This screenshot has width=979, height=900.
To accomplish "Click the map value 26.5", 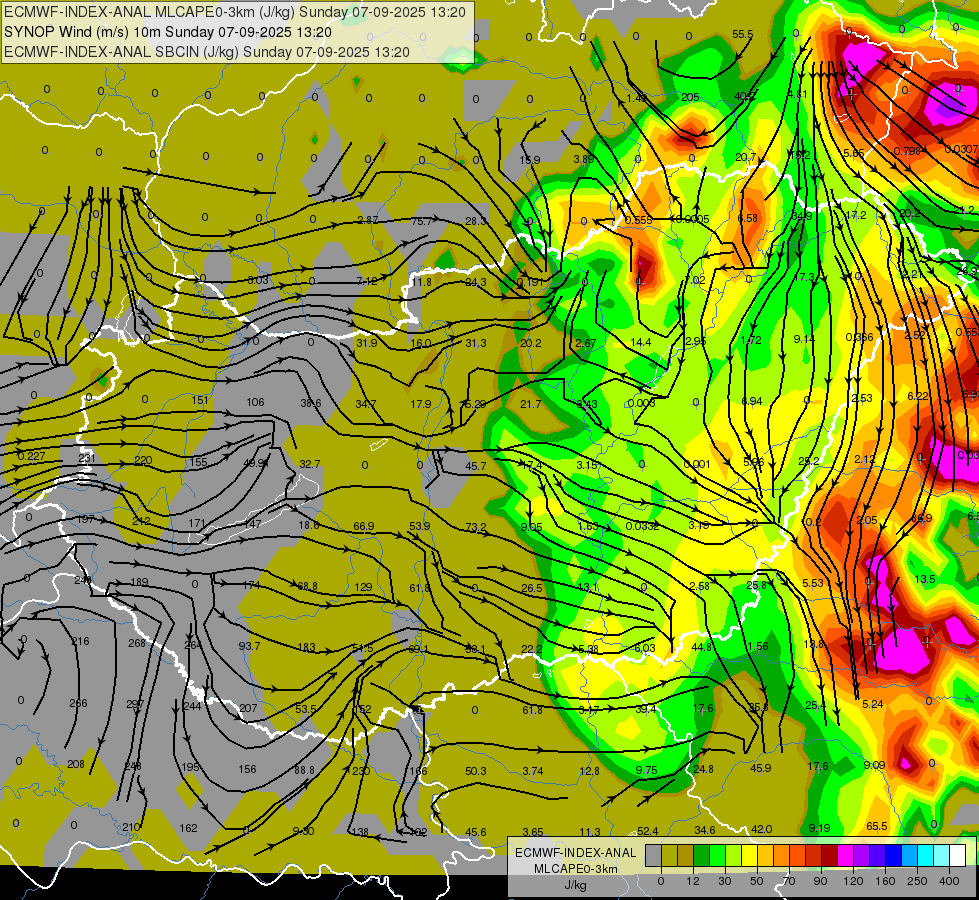I will coord(531,588).
